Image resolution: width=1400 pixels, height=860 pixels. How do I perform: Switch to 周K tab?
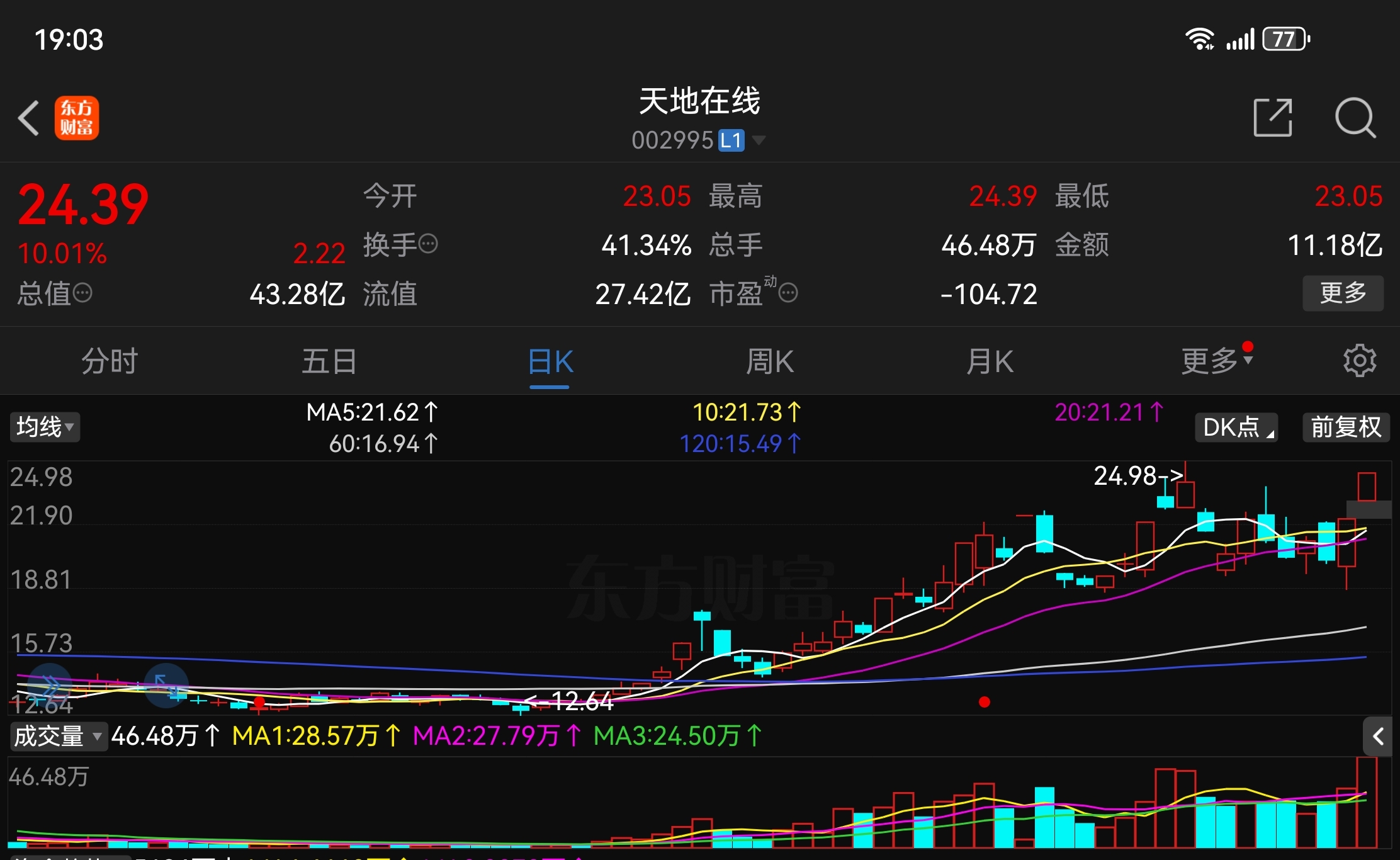[769, 361]
